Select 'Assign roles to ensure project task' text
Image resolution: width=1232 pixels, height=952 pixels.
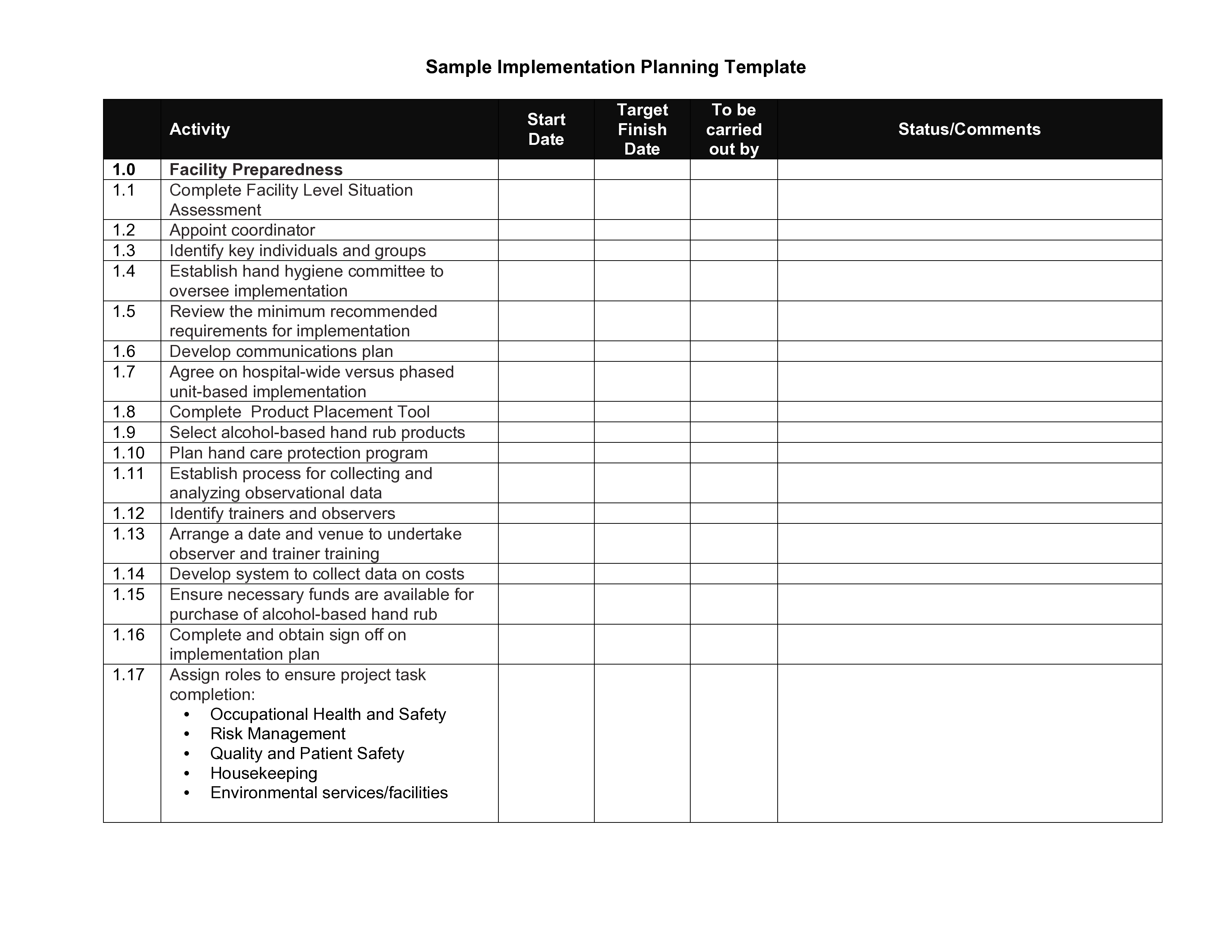click(x=297, y=684)
